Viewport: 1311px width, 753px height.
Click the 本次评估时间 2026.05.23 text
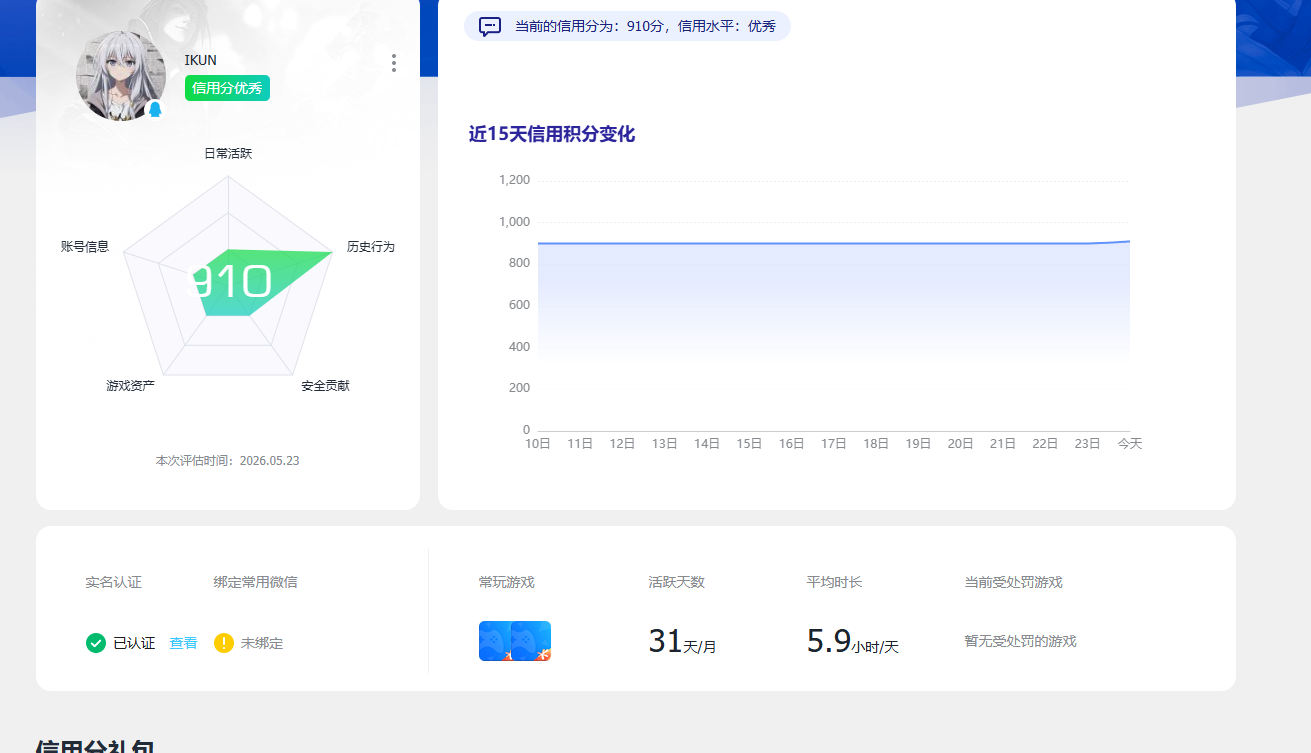coord(228,461)
